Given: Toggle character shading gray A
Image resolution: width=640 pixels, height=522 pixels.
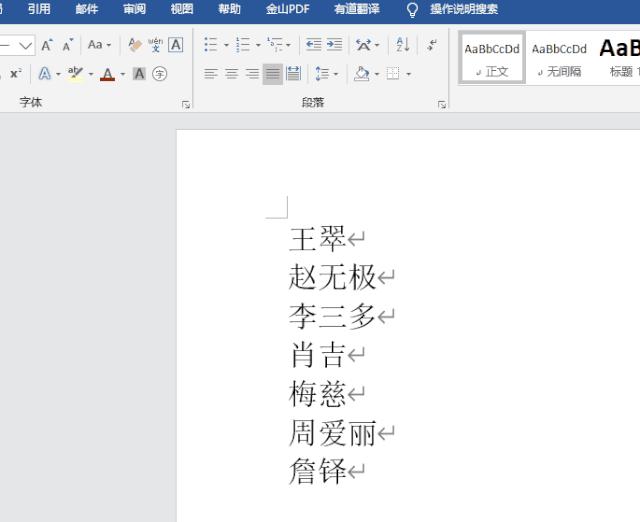Looking at the screenshot, I should pos(139,74).
